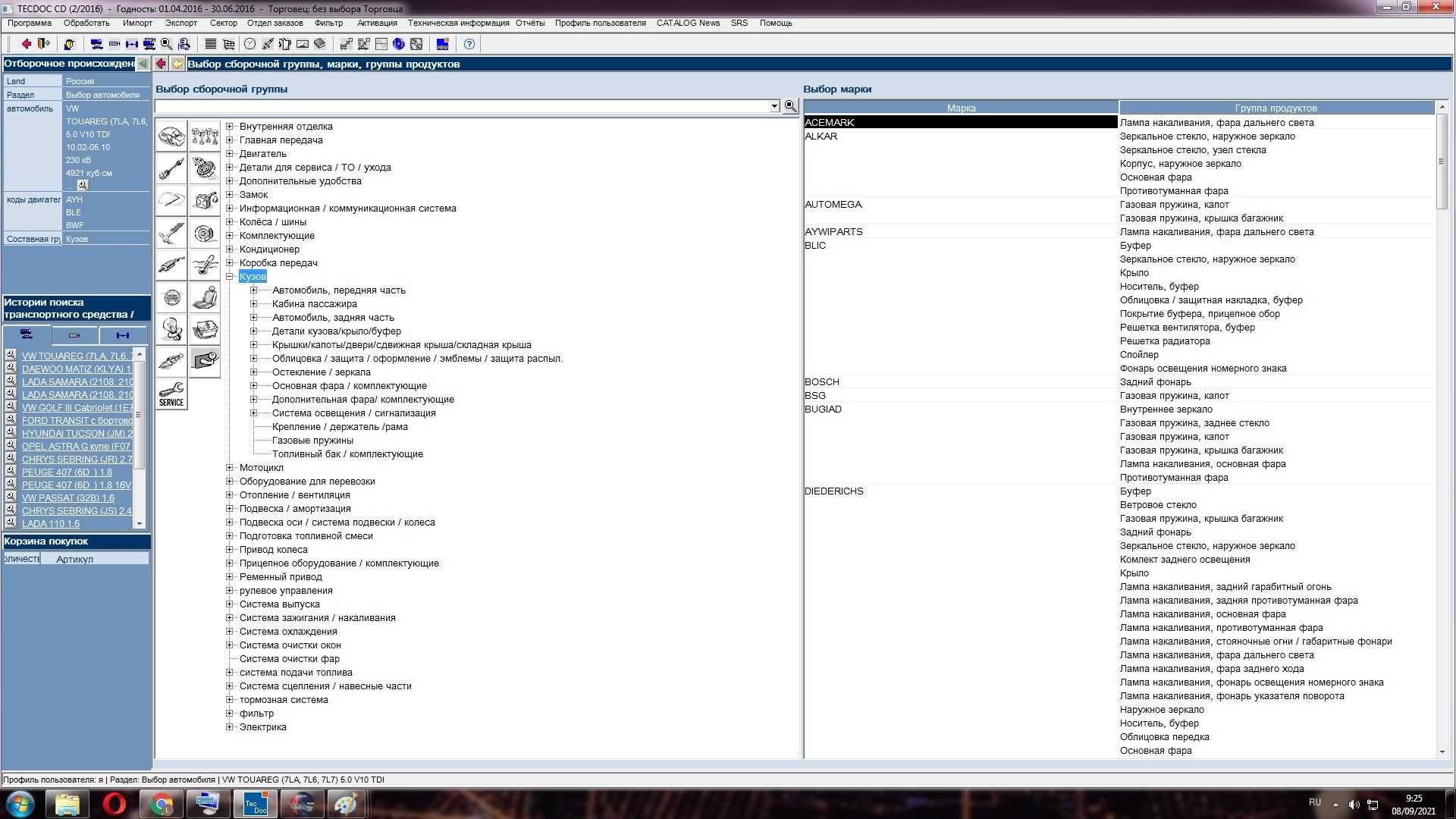Expand the тормозная система node
This screenshot has height=819, width=1456.
[229, 700]
